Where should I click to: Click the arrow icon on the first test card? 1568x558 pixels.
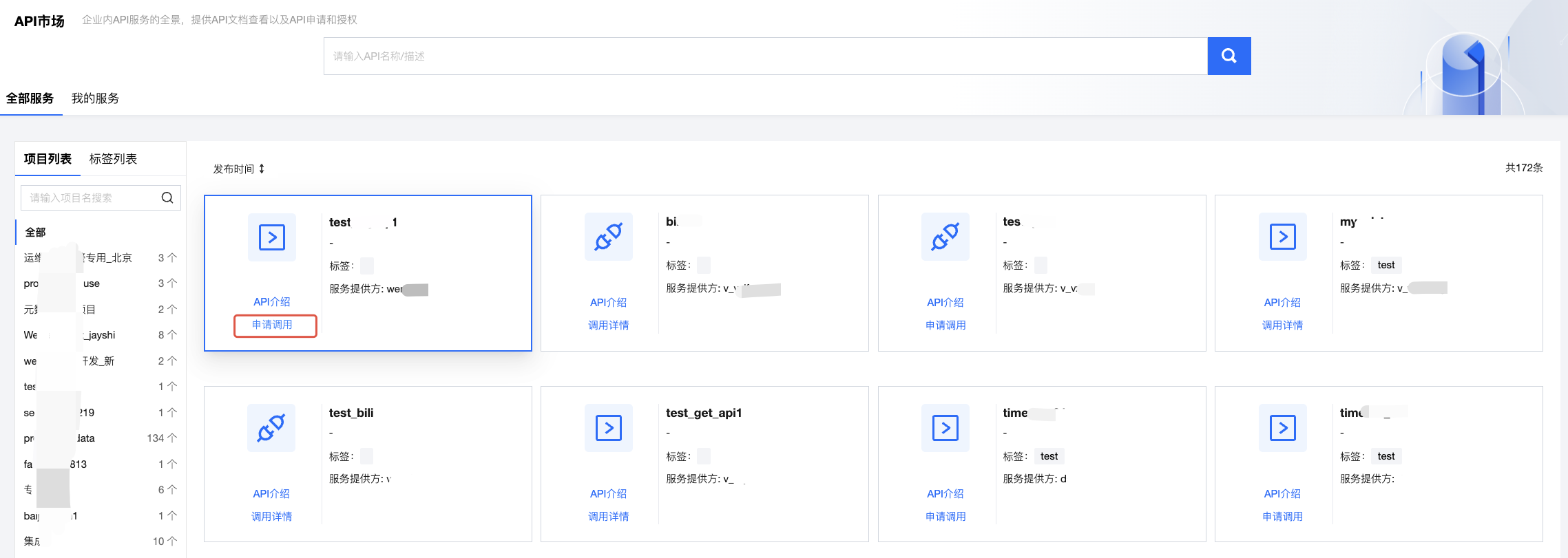(272, 237)
